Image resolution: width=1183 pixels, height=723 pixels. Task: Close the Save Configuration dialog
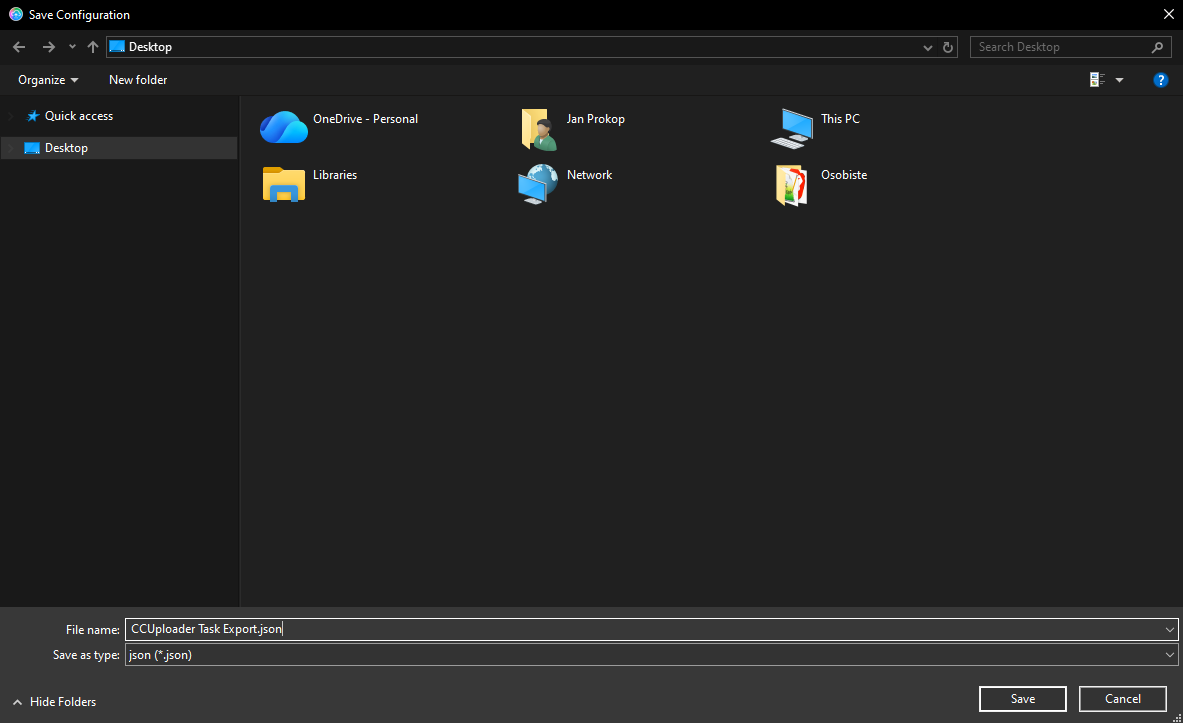1168,14
